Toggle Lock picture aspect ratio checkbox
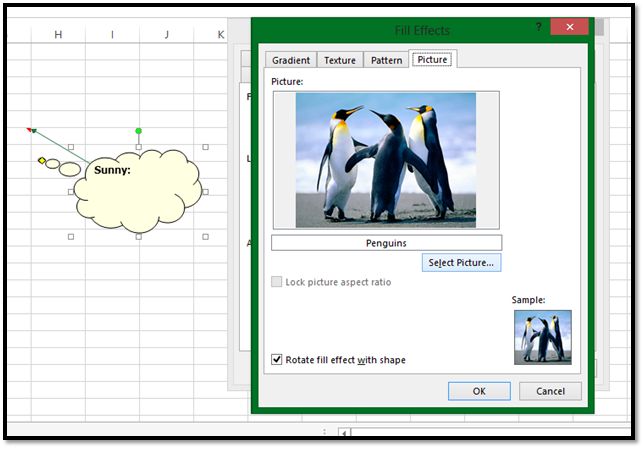644x449 pixels. tap(277, 282)
